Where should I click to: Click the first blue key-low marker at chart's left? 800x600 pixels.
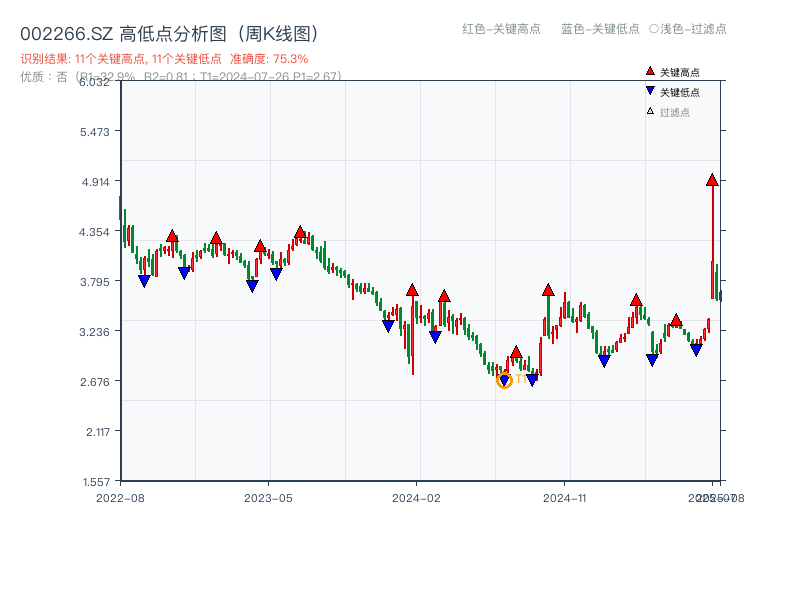(x=144, y=281)
